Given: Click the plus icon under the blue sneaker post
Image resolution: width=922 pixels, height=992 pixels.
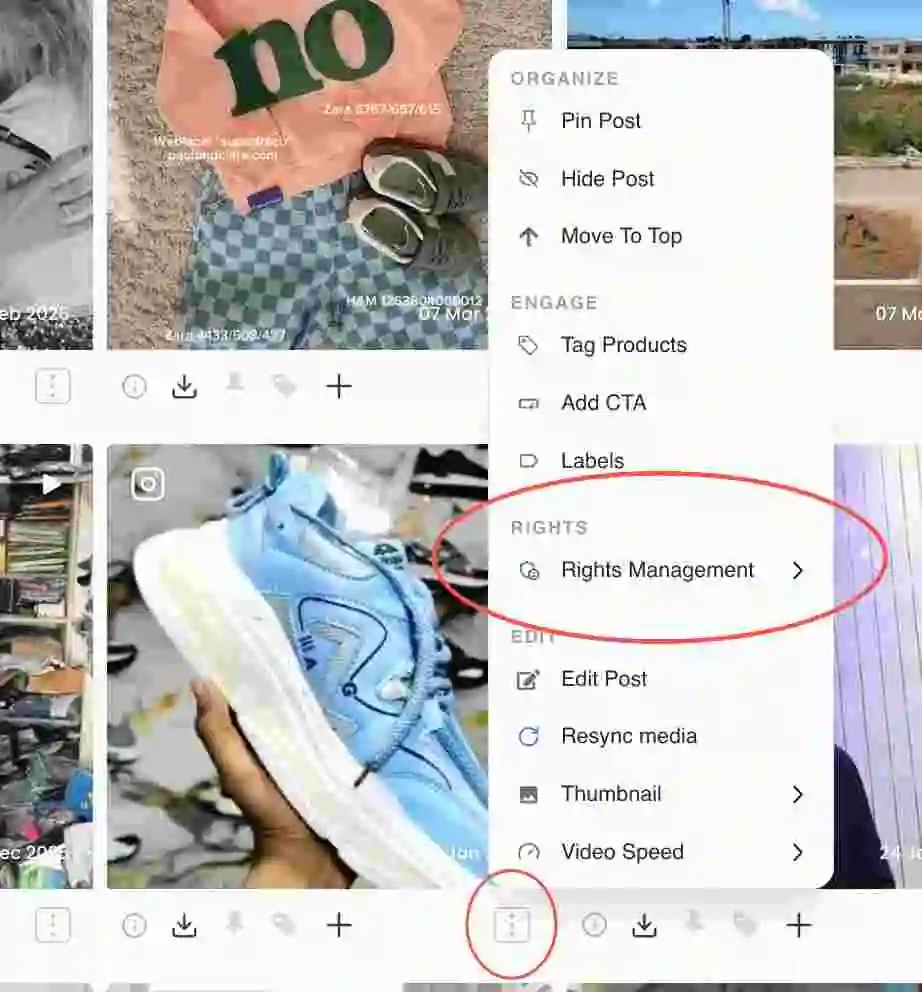Looking at the screenshot, I should coord(339,926).
